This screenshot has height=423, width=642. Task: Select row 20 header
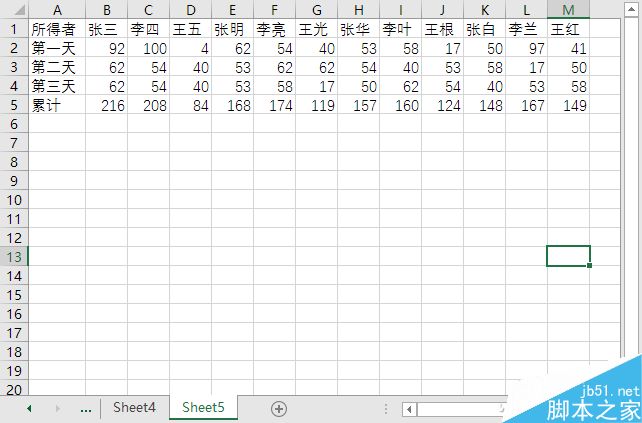(14, 389)
